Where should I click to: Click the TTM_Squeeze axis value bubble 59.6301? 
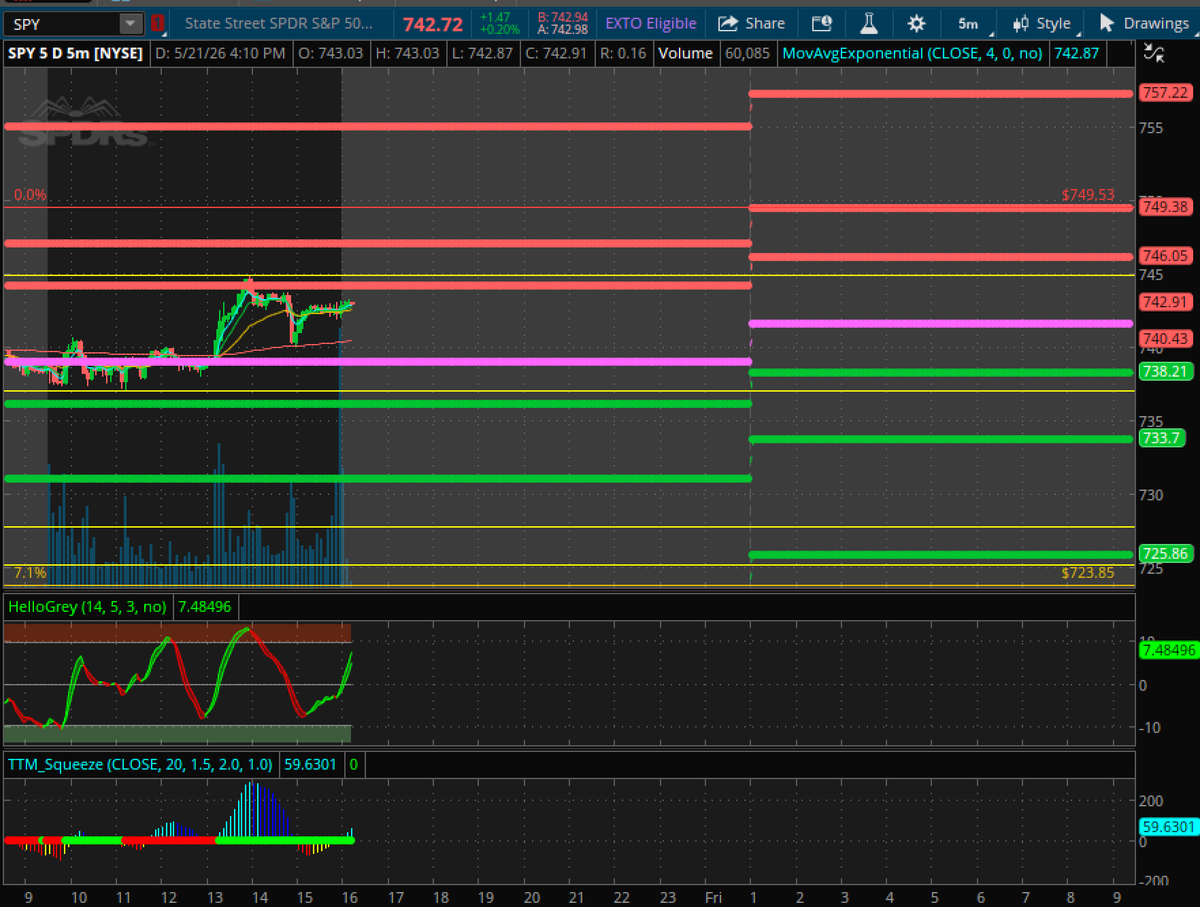1168,827
